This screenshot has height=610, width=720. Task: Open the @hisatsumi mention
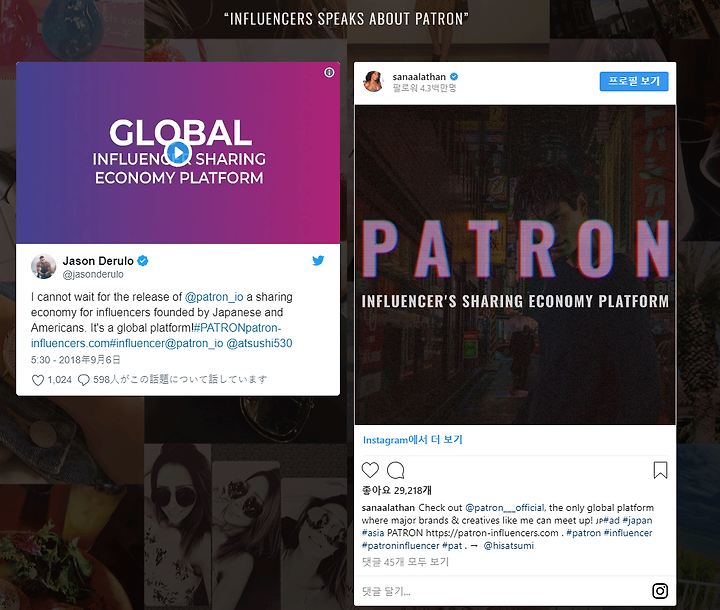pyautogui.click(x=509, y=546)
